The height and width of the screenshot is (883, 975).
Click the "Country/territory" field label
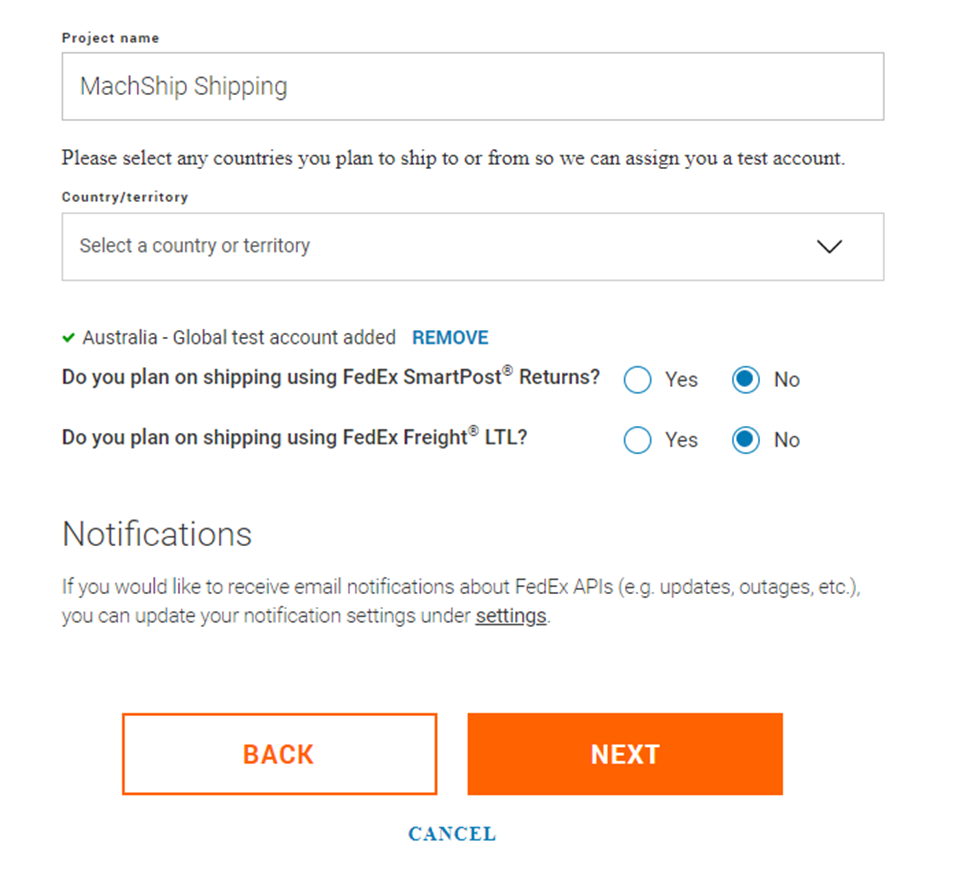(x=125, y=197)
